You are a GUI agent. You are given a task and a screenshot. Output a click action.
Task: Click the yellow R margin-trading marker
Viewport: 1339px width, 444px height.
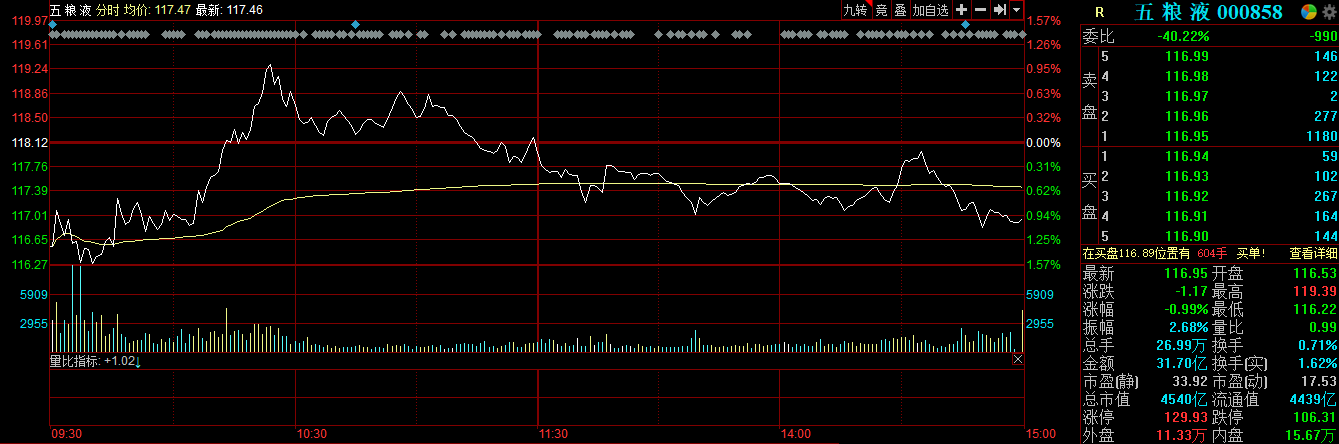[x=1100, y=12]
